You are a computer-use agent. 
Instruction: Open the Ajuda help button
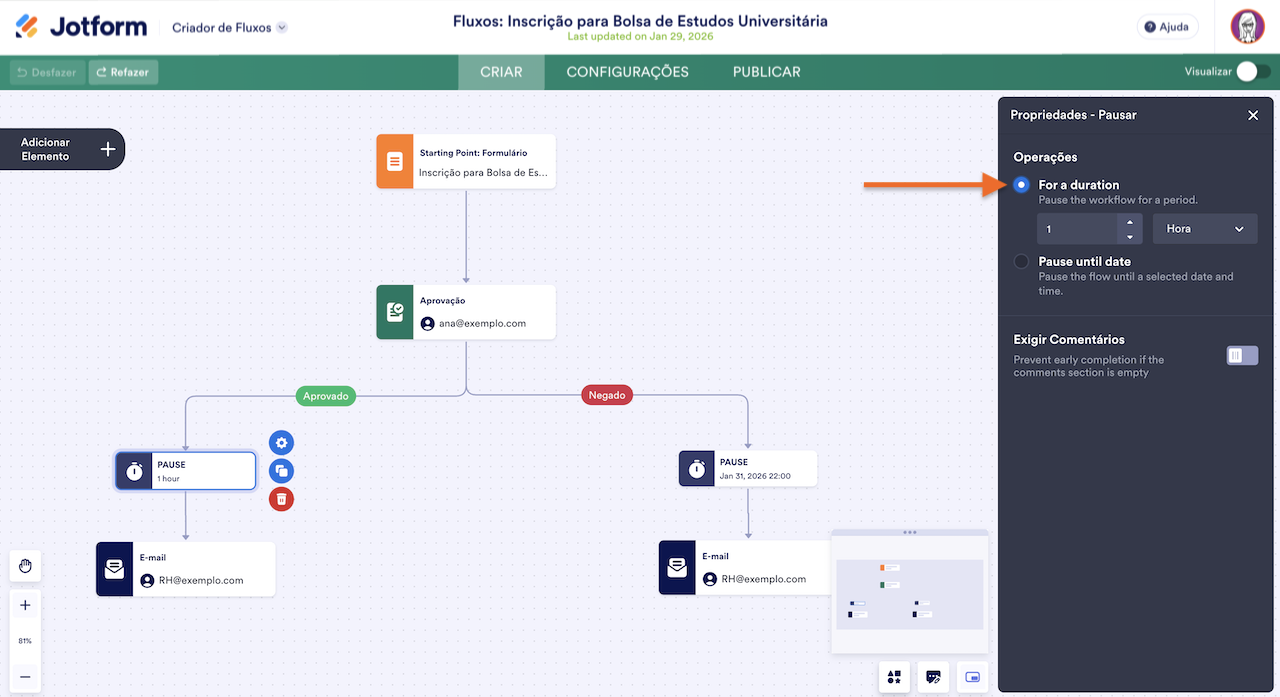pyautogui.click(x=1167, y=27)
